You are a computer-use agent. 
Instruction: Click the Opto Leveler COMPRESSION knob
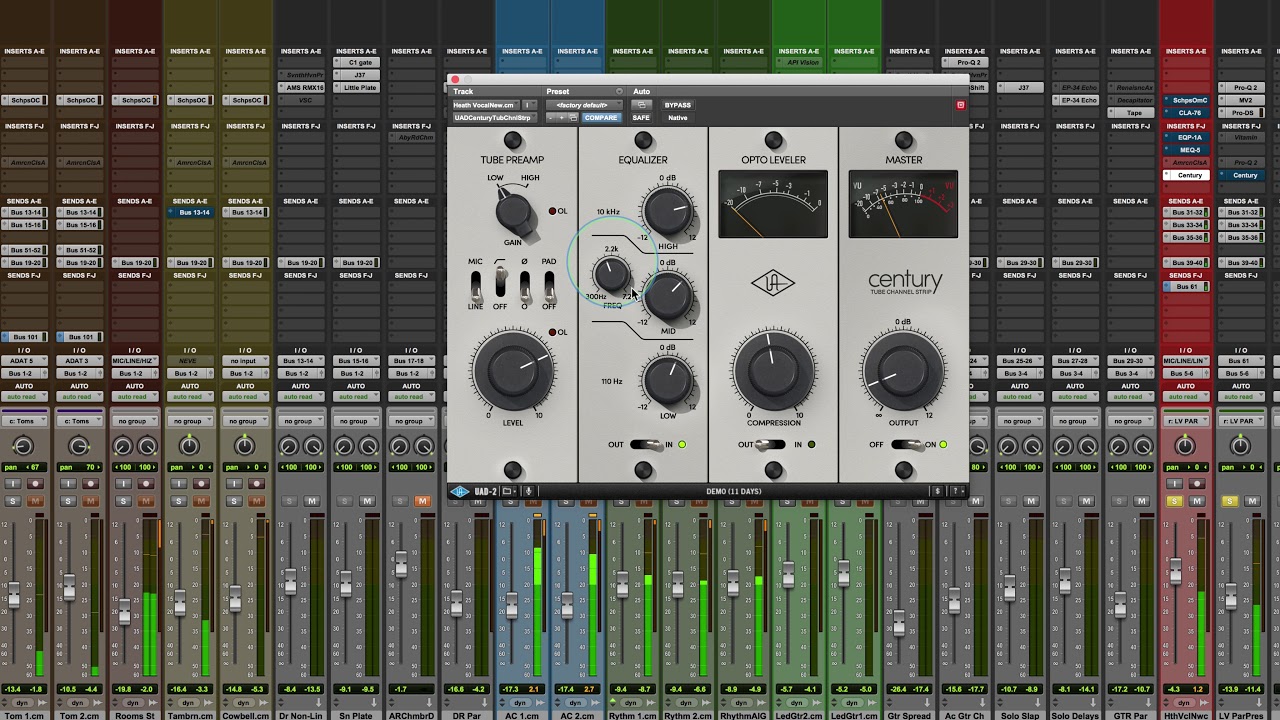[x=773, y=372]
